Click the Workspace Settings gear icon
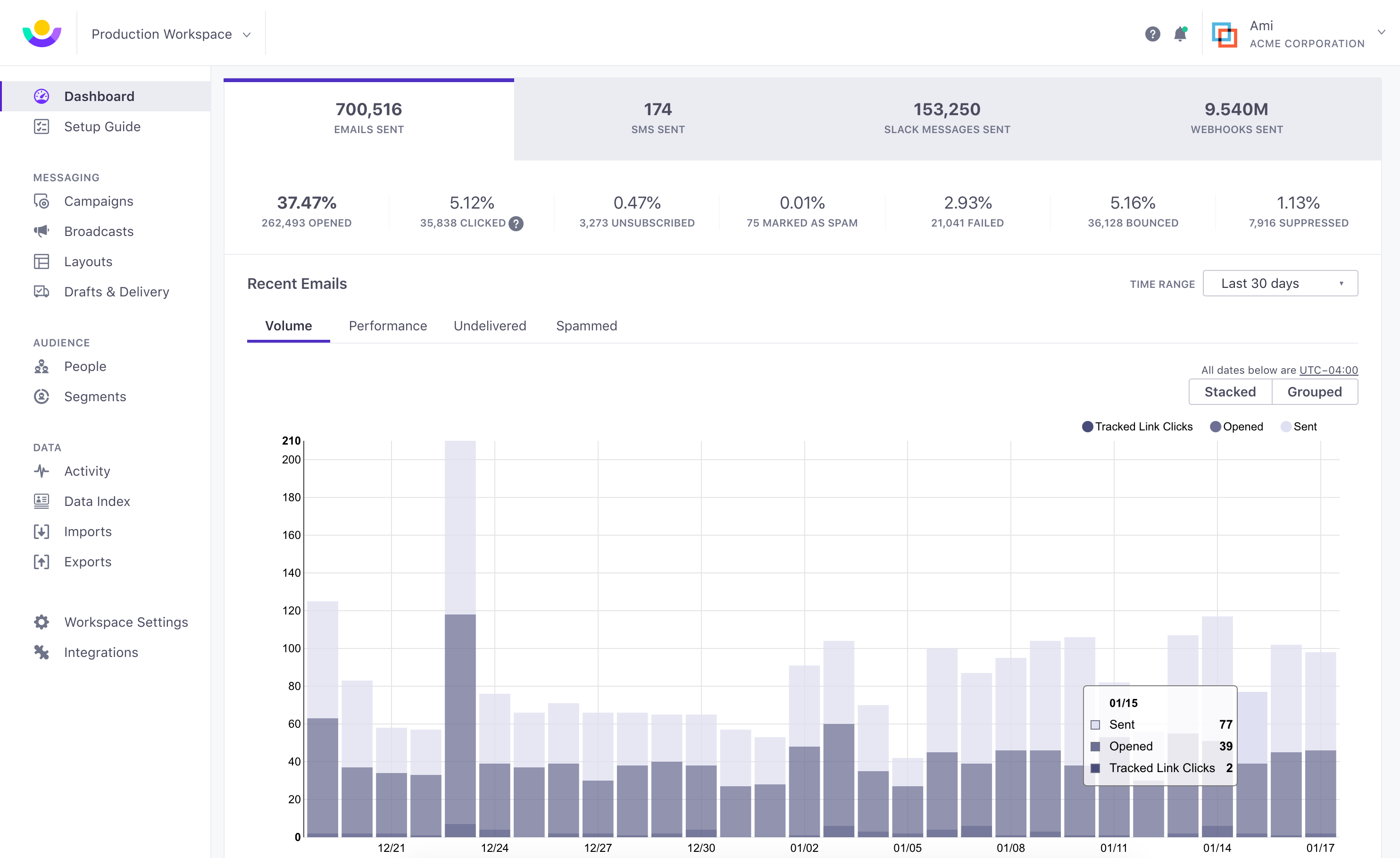The height and width of the screenshot is (858, 1400). [x=42, y=622]
